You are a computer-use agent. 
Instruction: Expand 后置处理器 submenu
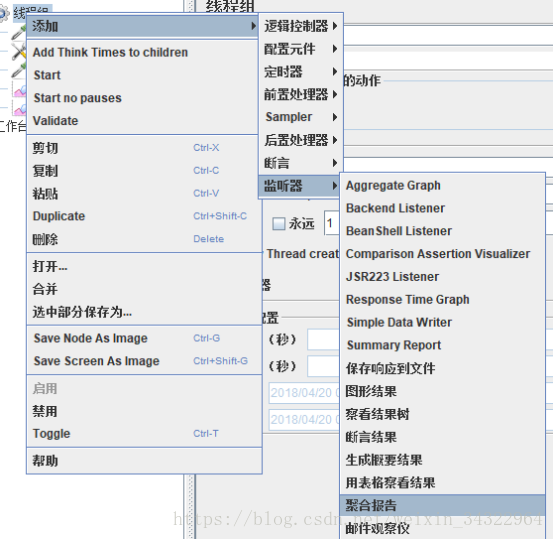click(301, 140)
